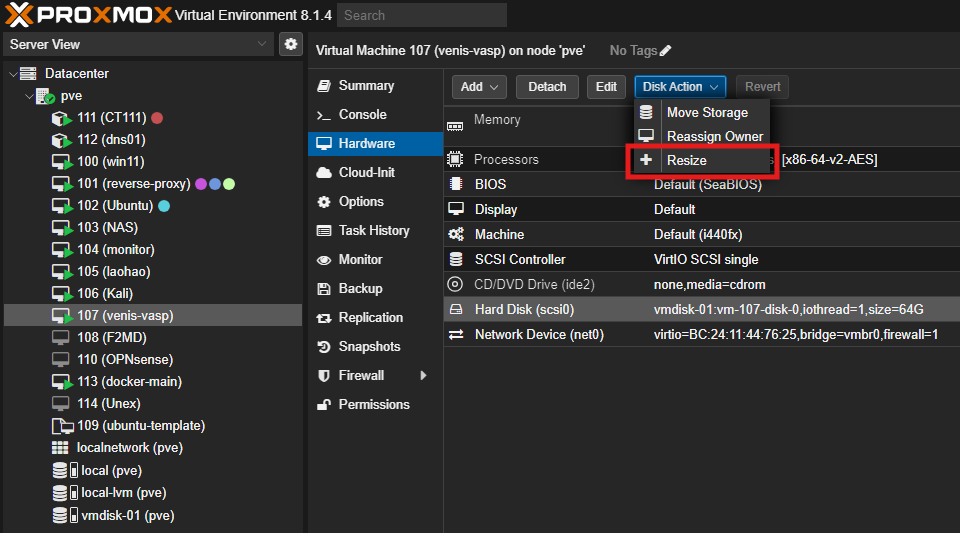This screenshot has width=960, height=533.
Task: Click the Proxmox logo
Action: pyautogui.click(x=87, y=15)
